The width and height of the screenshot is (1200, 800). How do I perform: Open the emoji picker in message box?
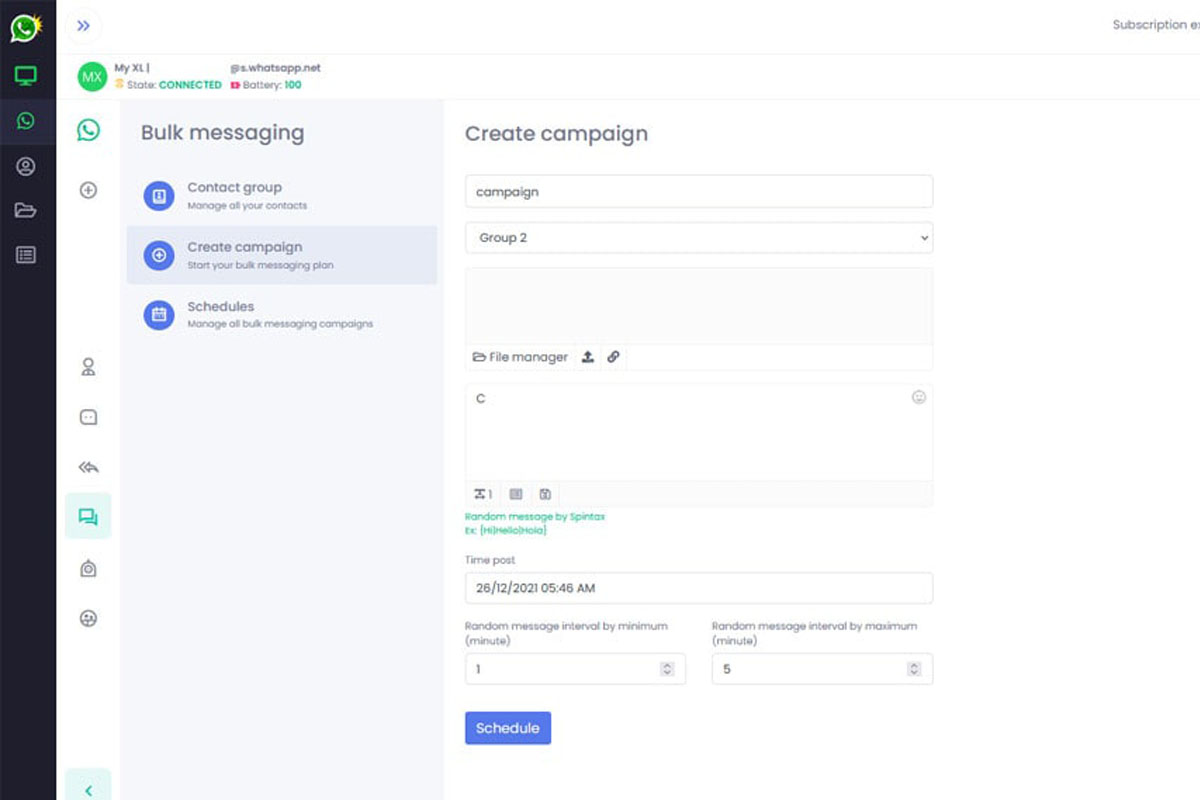click(918, 397)
